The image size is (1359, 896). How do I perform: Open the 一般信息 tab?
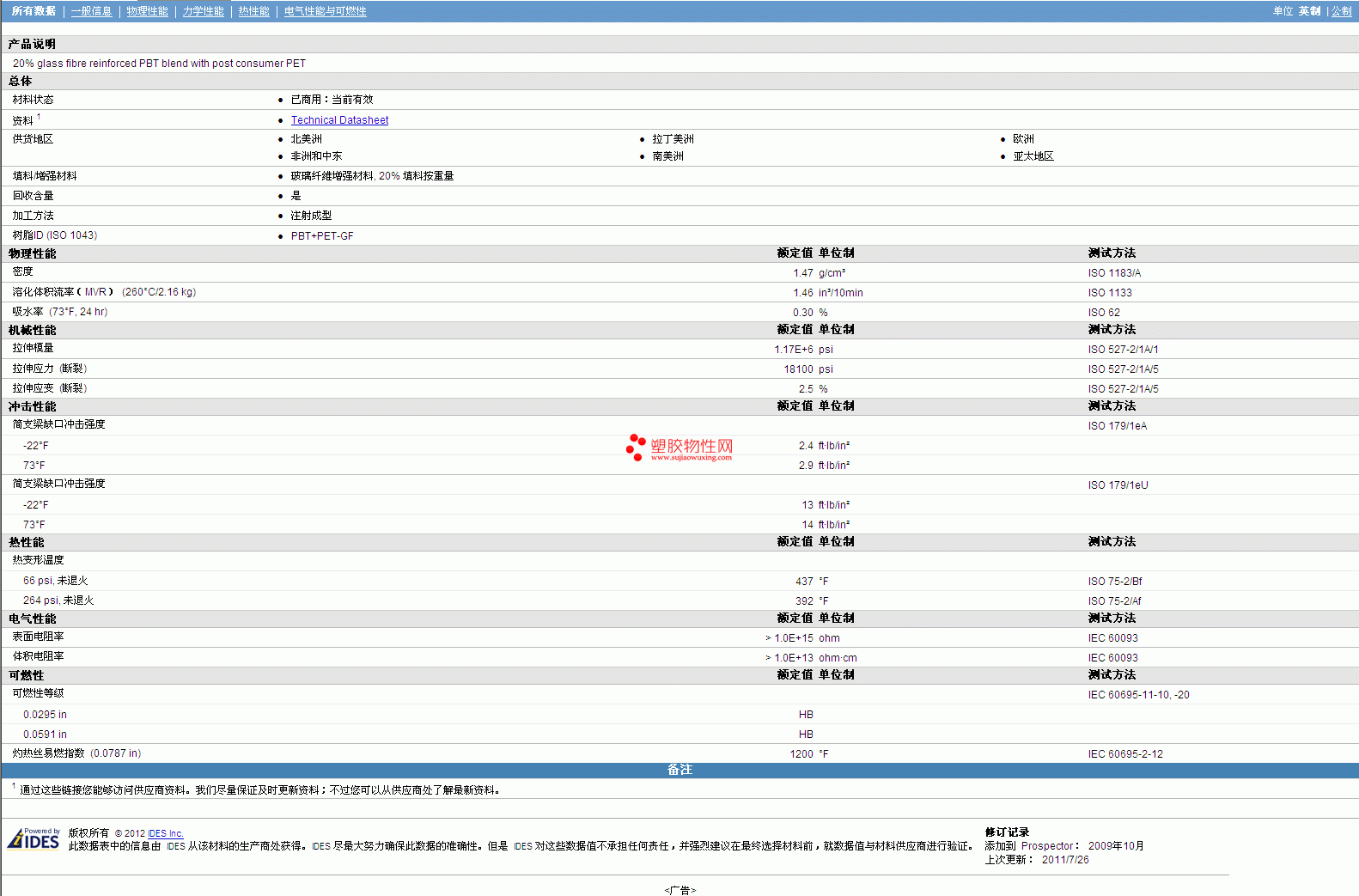click(x=91, y=11)
